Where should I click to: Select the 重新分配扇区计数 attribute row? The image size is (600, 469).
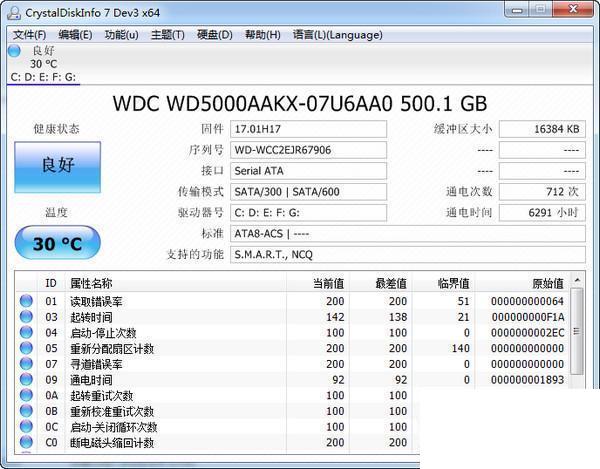pos(292,348)
